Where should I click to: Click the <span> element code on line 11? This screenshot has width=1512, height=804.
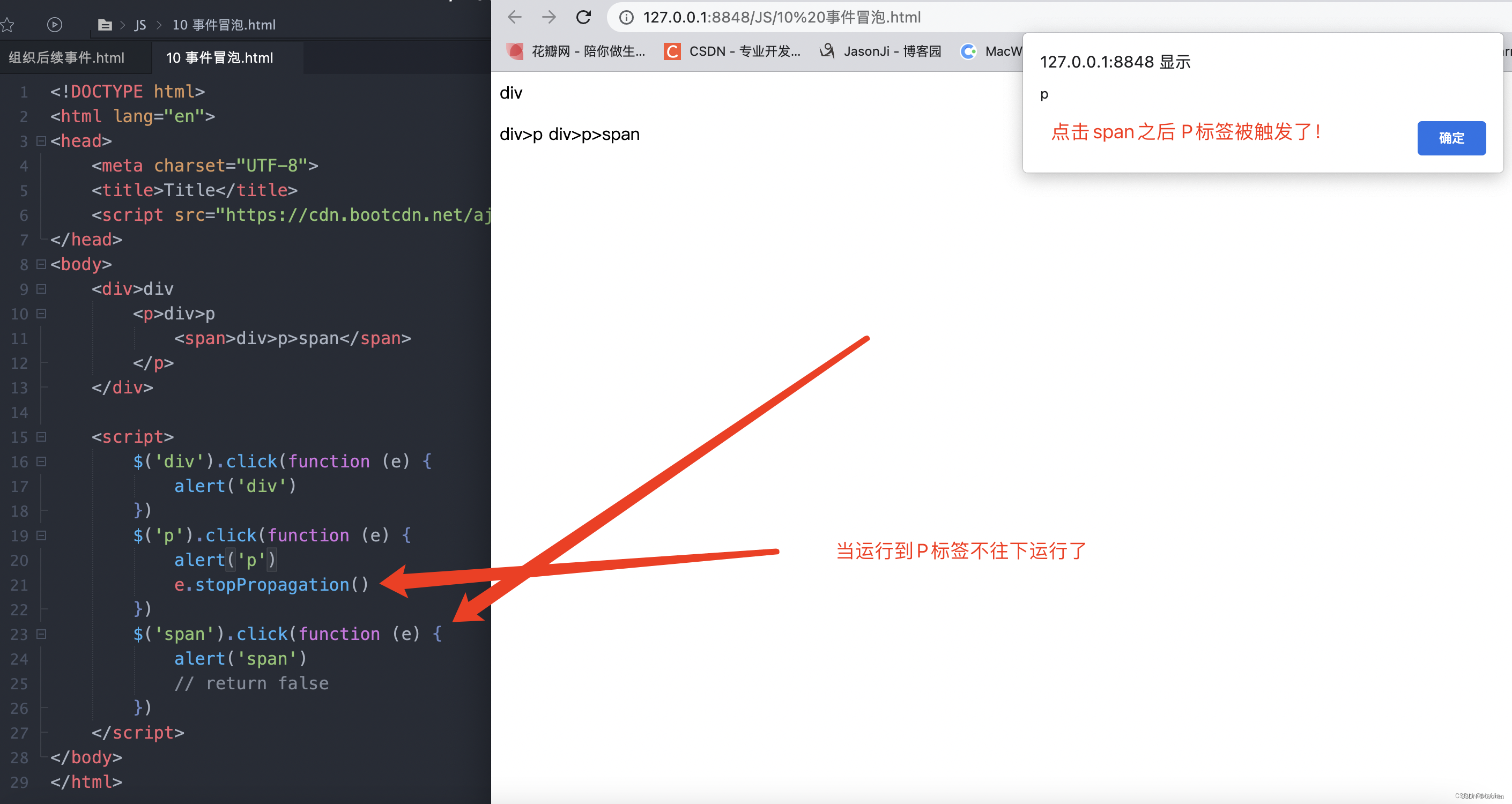pyautogui.click(x=293, y=338)
